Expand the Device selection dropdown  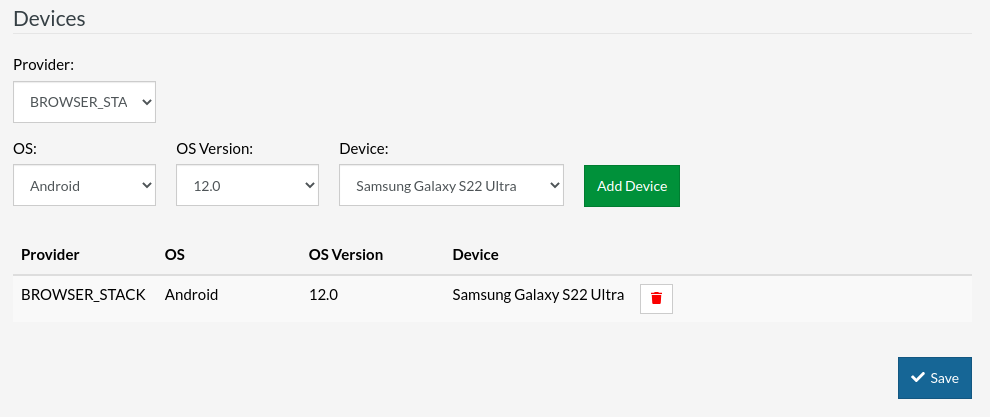[451, 186]
